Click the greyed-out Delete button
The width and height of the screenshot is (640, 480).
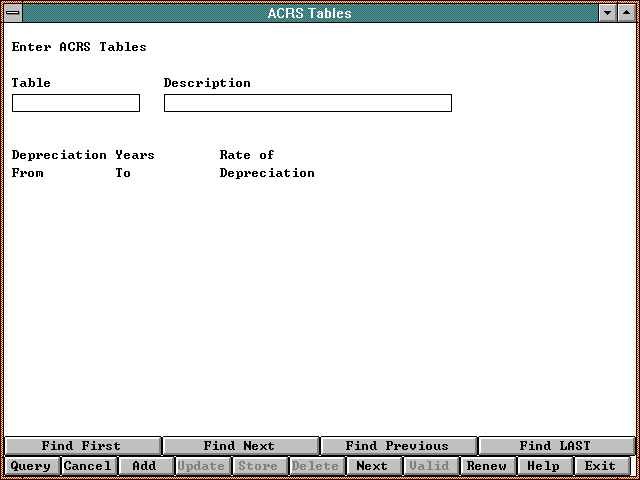315,466
